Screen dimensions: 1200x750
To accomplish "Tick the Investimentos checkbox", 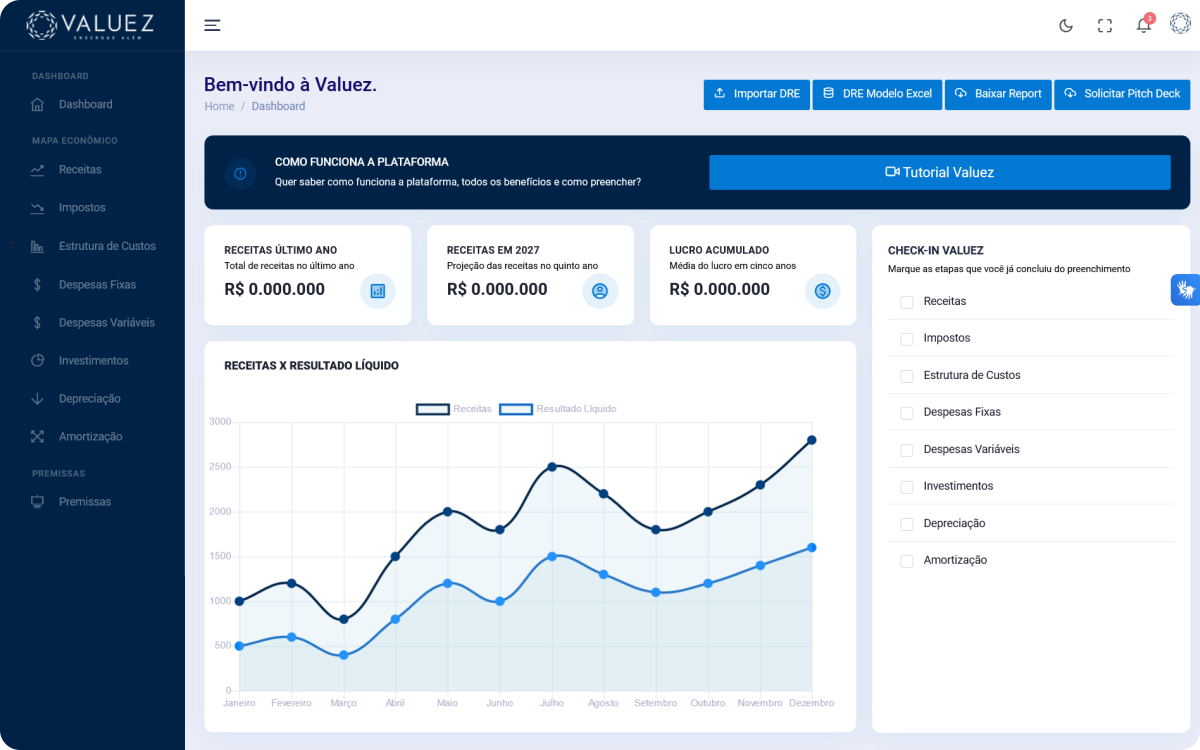I will (x=907, y=487).
